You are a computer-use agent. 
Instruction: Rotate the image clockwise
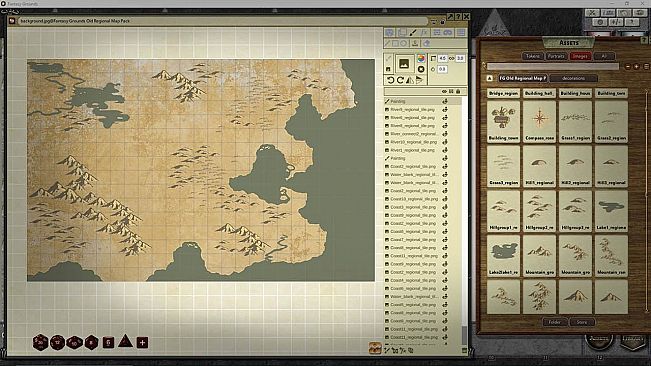[x=400, y=80]
